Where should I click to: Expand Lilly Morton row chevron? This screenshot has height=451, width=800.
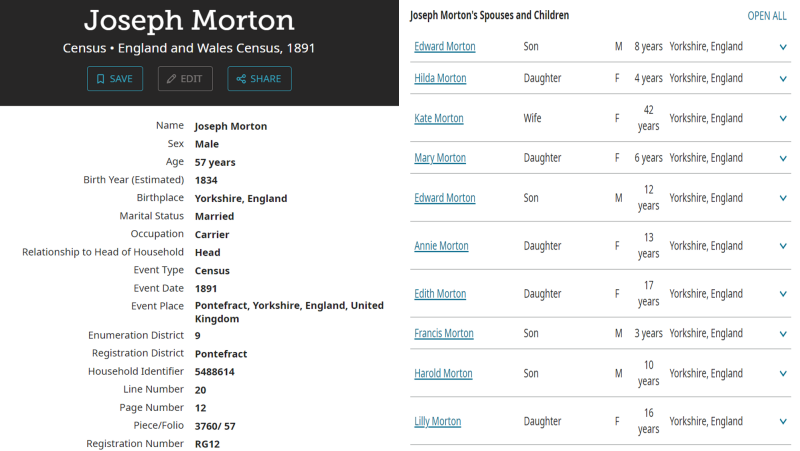pos(783,422)
